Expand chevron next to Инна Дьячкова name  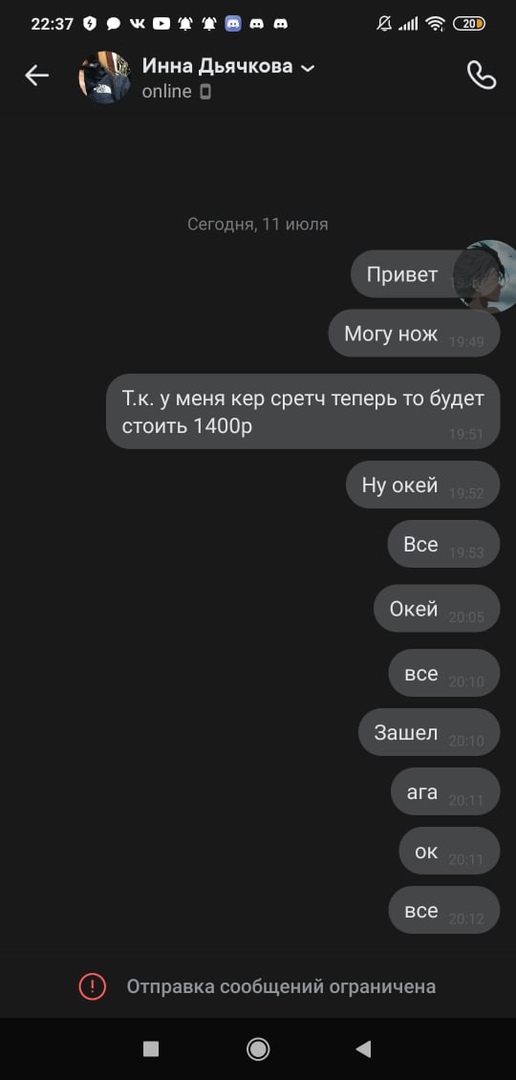click(x=309, y=68)
